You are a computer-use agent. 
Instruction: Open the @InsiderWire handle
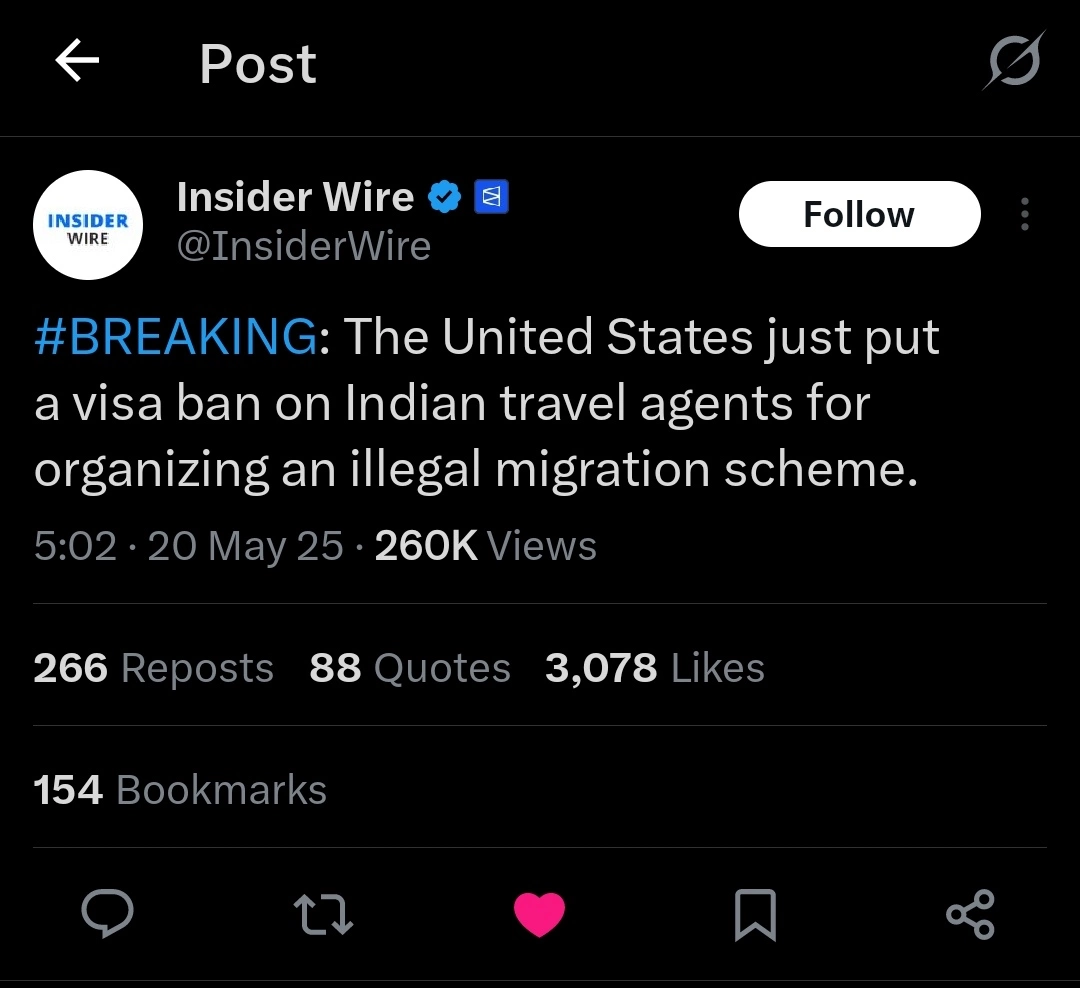click(x=304, y=246)
